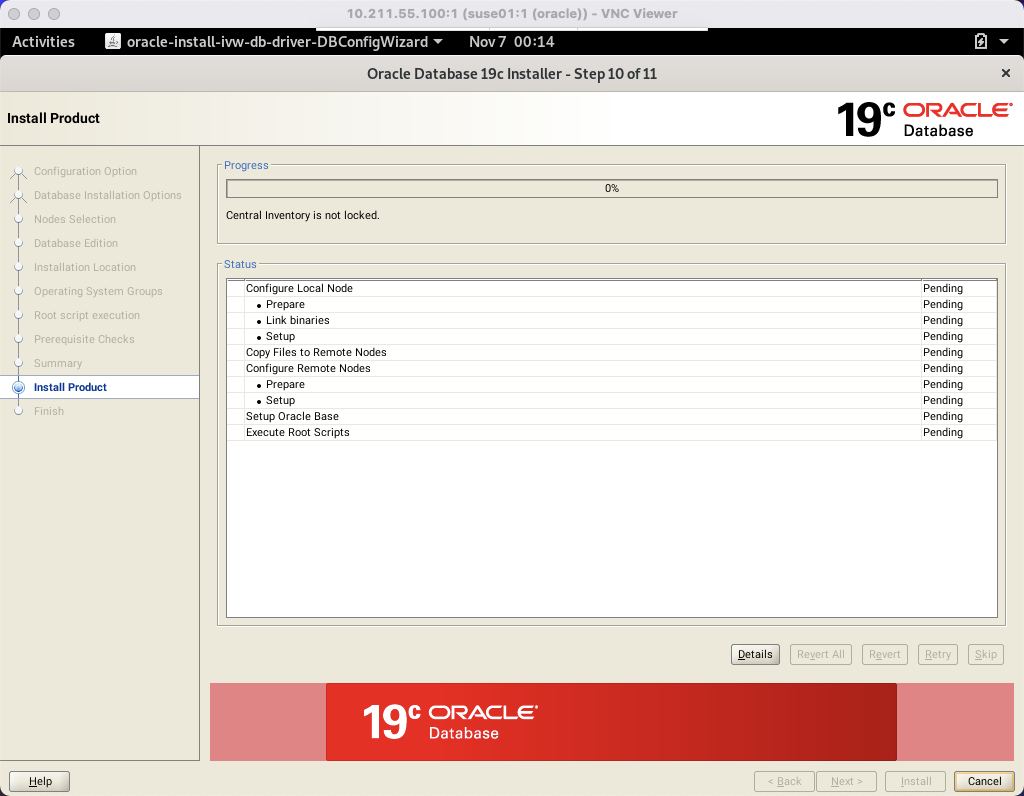Select the Summary step

[x=58, y=363]
